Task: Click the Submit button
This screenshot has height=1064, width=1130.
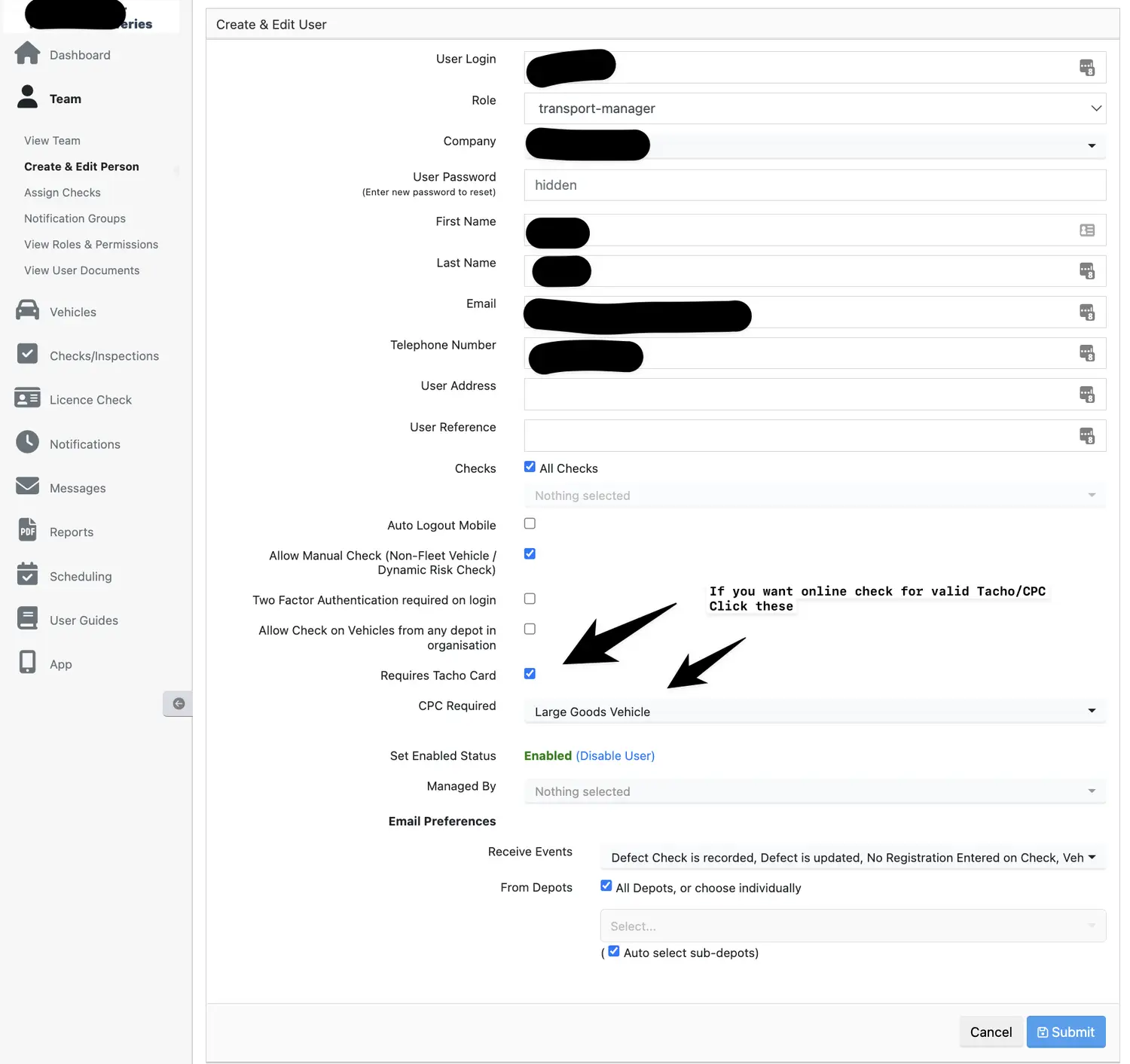Action: [x=1065, y=1032]
